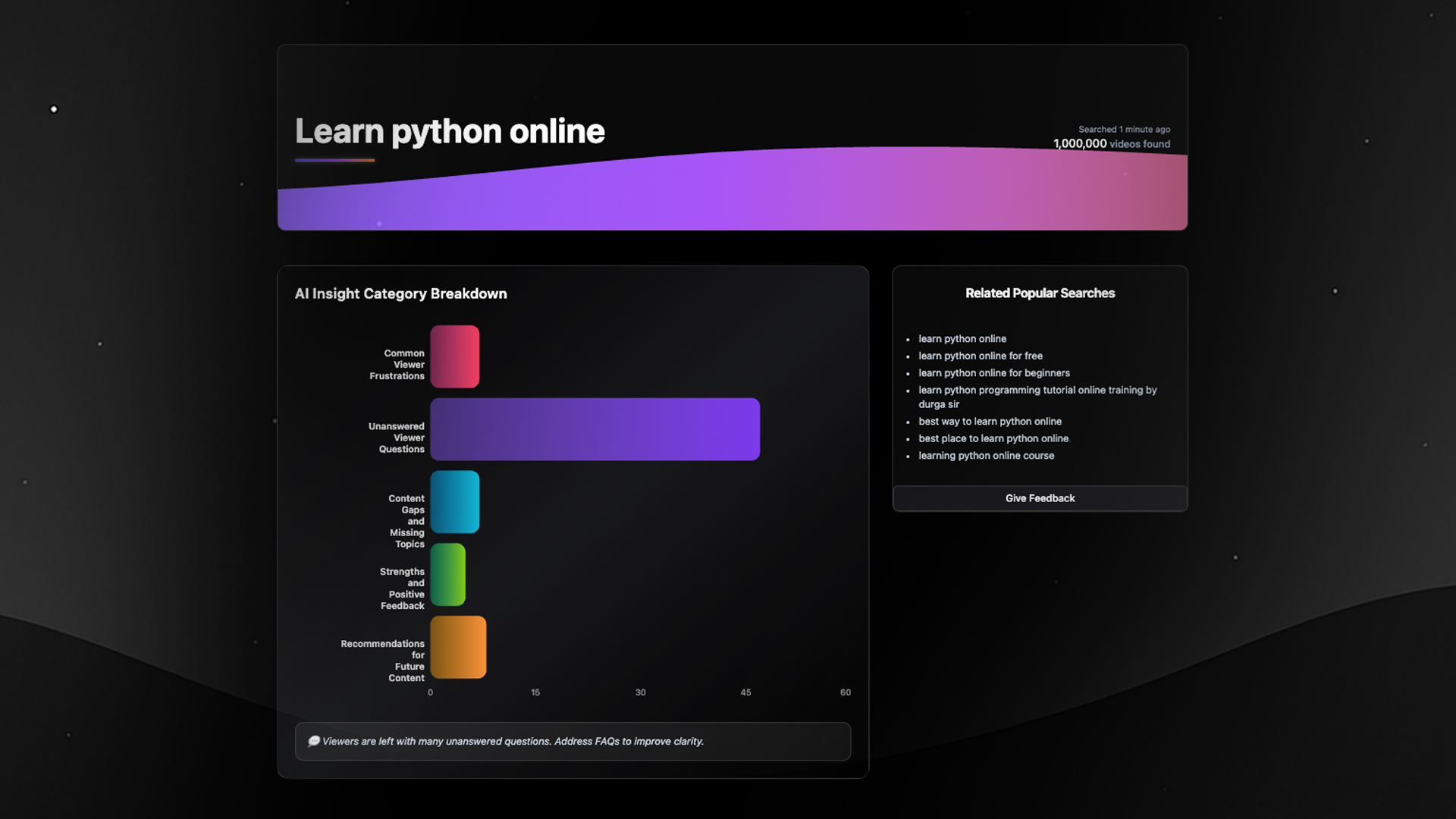
Task: Click the unanswered questions insight message box
Action: pyautogui.click(x=573, y=741)
